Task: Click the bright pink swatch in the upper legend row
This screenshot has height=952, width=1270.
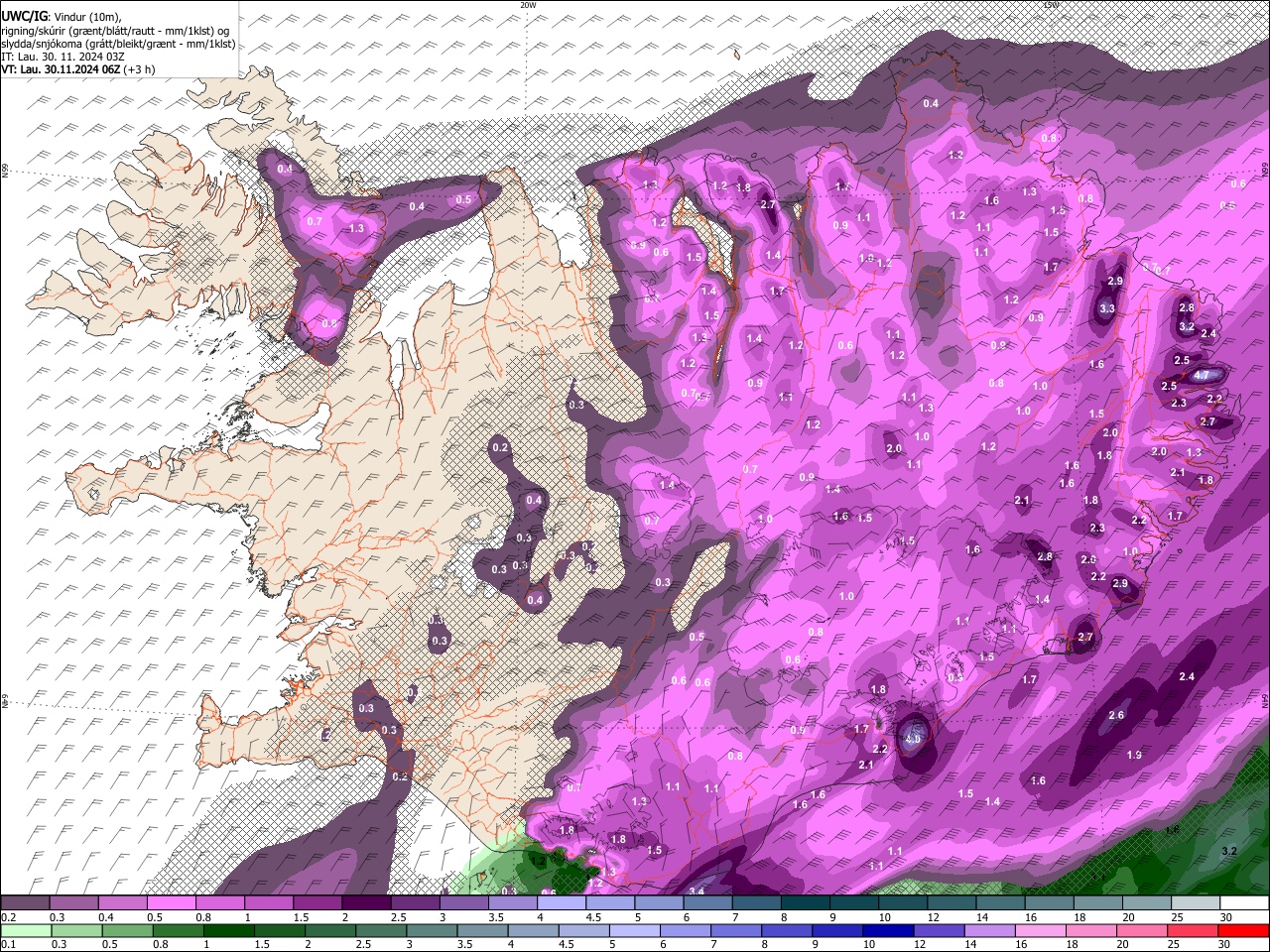Action: click(171, 903)
